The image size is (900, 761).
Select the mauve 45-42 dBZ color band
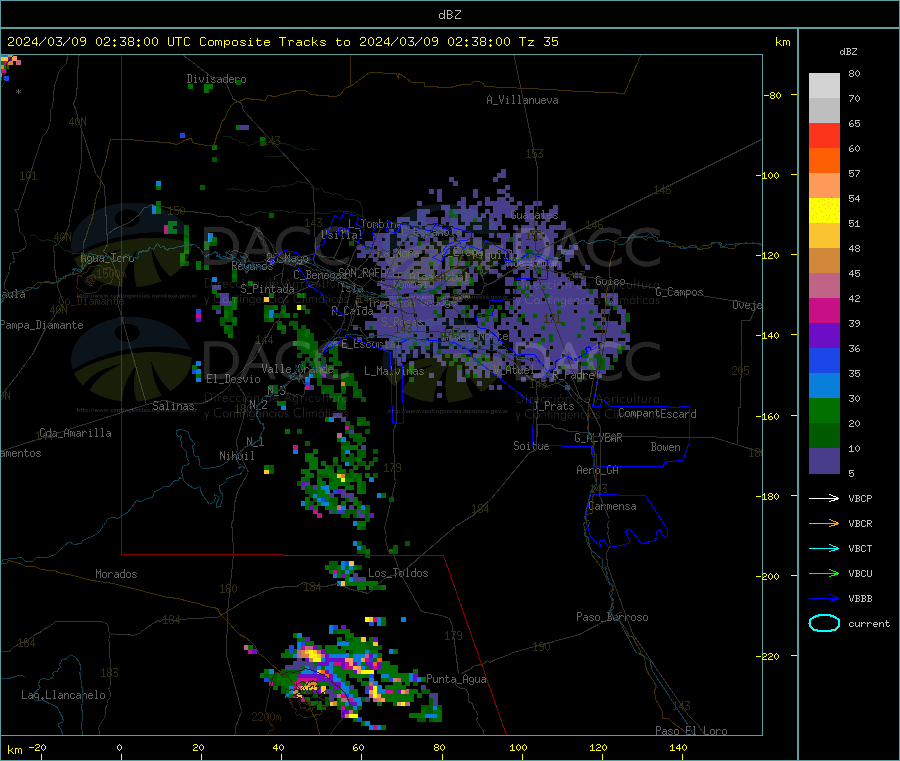pos(824,285)
